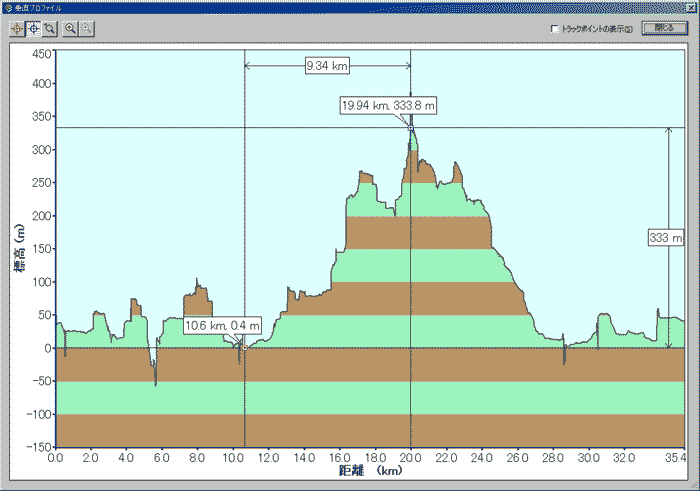This screenshot has width=700, height=491.
Task: Click the 標高 (m) vertical axis title
Action: [x=19, y=249]
